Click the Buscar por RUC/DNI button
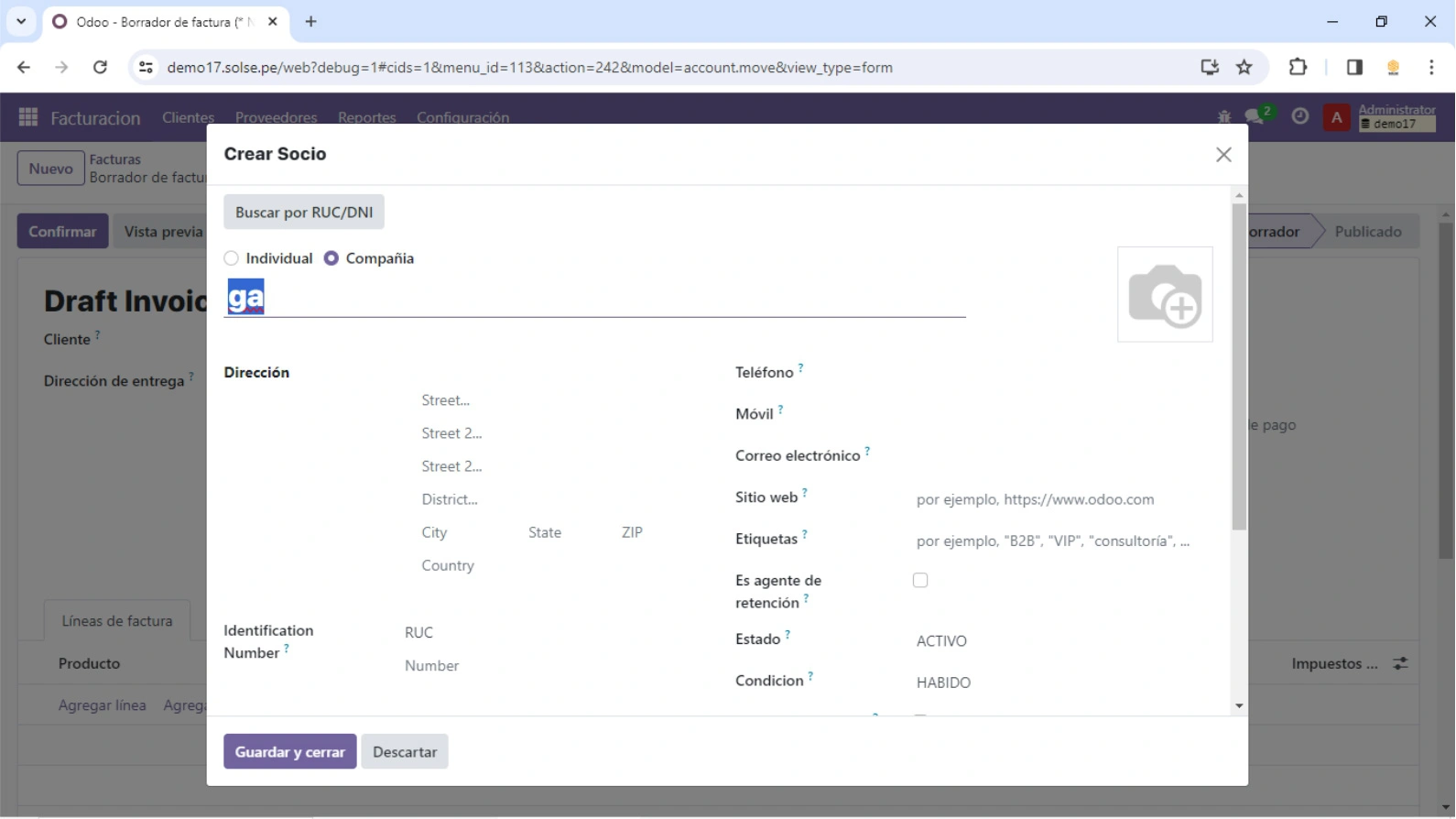The width and height of the screenshot is (1456, 819). pyautogui.click(x=304, y=212)
